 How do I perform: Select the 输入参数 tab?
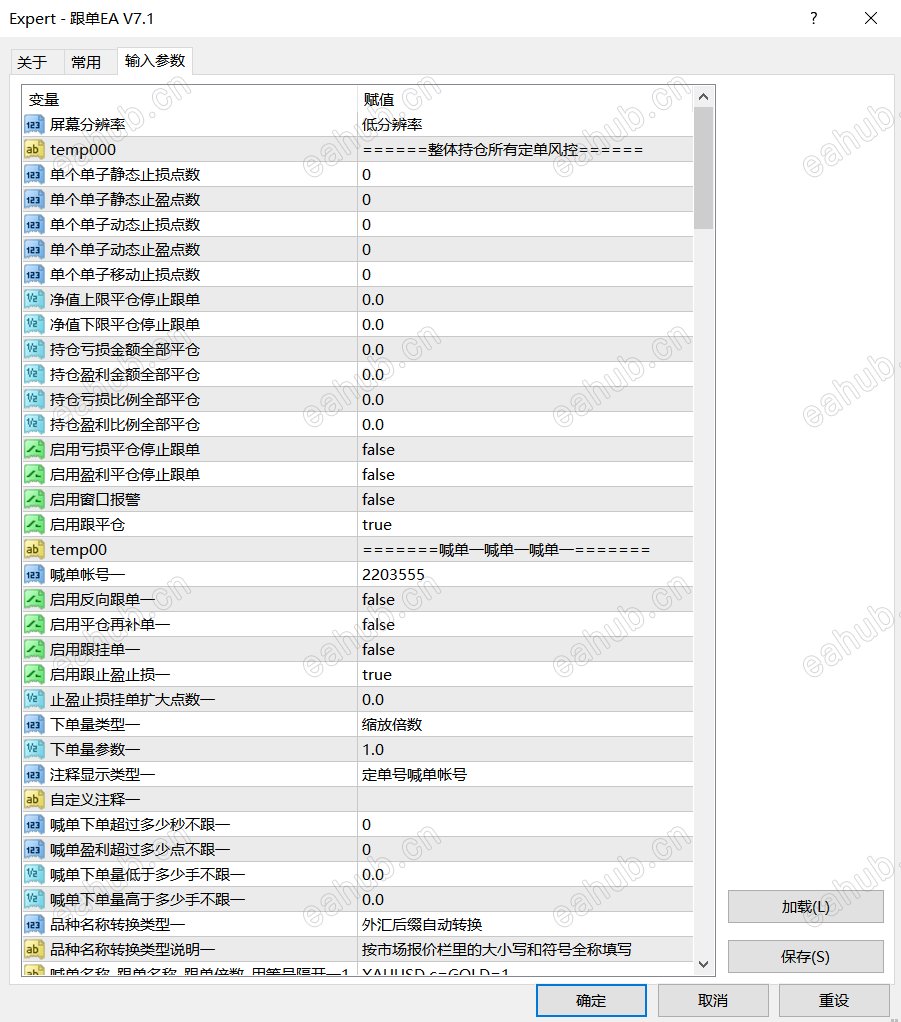coord(155,61)
